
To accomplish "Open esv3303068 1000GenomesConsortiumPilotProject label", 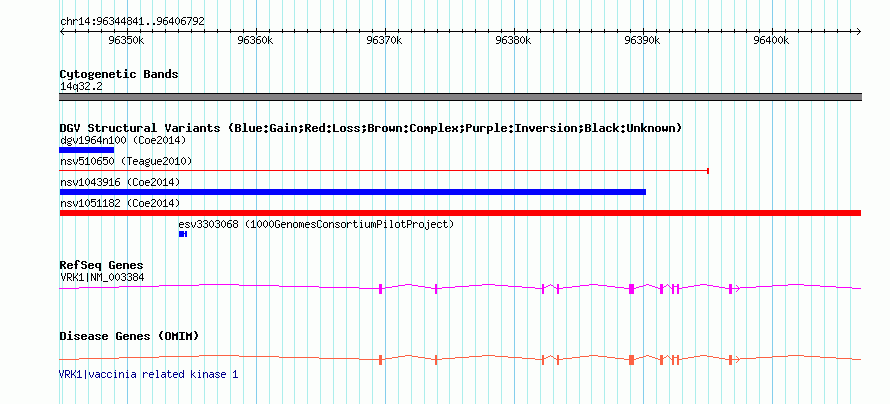I will (317, 224).
